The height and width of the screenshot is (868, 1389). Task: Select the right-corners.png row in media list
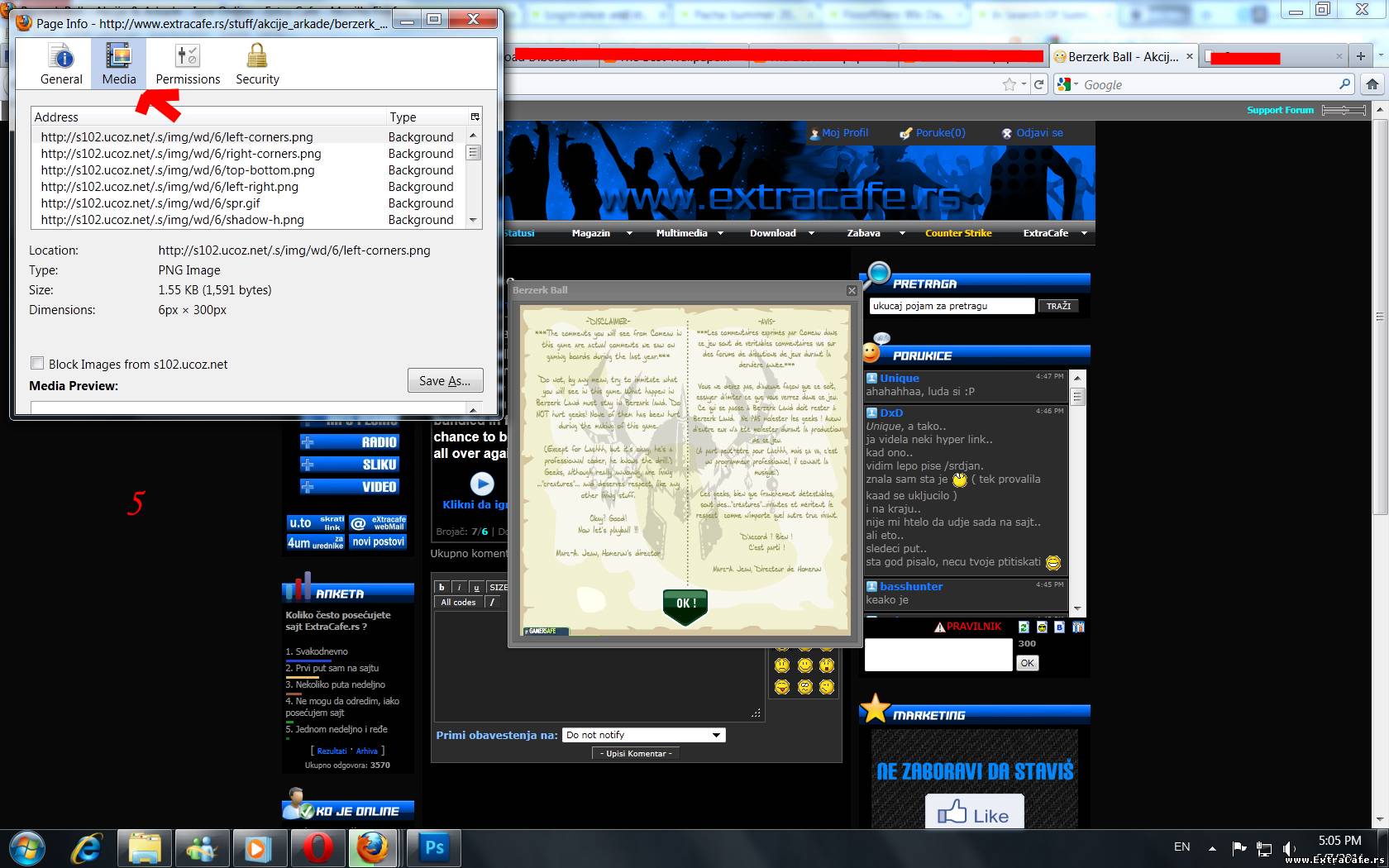click(249, 154)
